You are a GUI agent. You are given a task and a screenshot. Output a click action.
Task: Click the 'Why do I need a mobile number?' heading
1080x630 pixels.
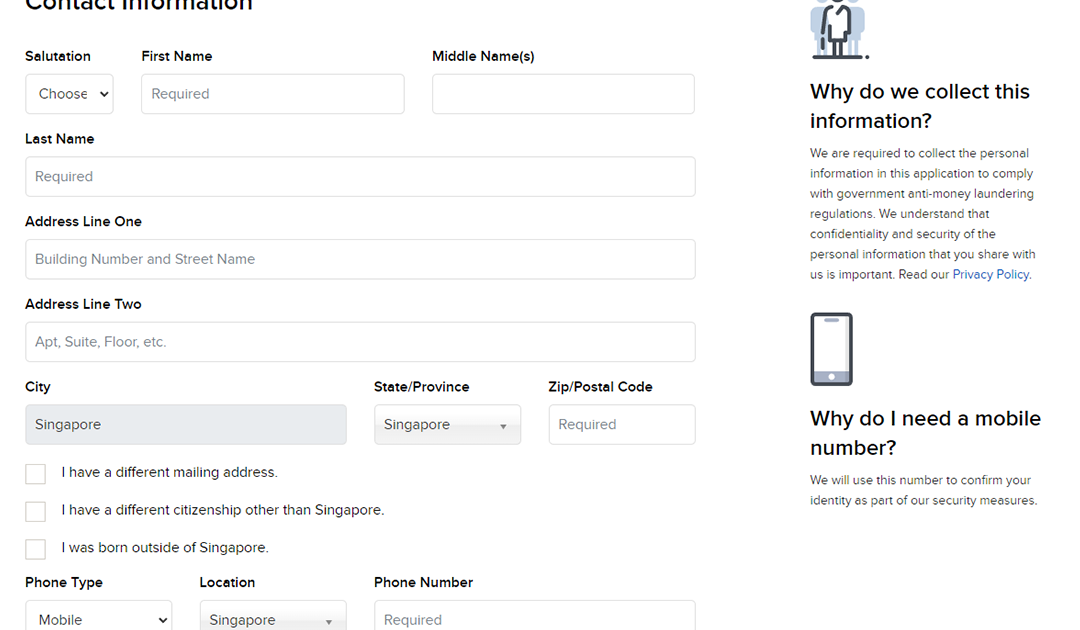pyautogui.click(x=925, y=432)
